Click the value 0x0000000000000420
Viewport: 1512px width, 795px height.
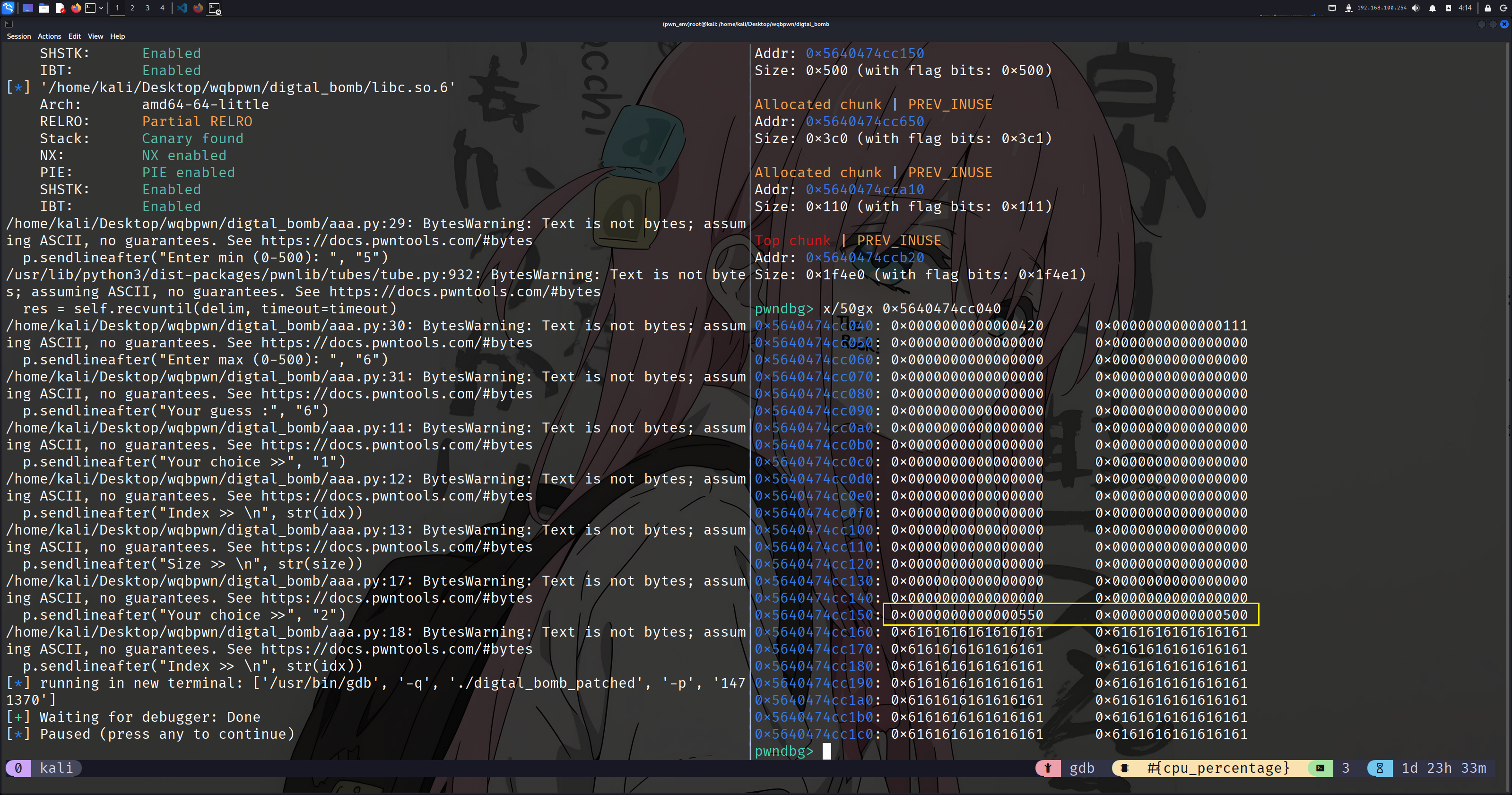[967, 326]
